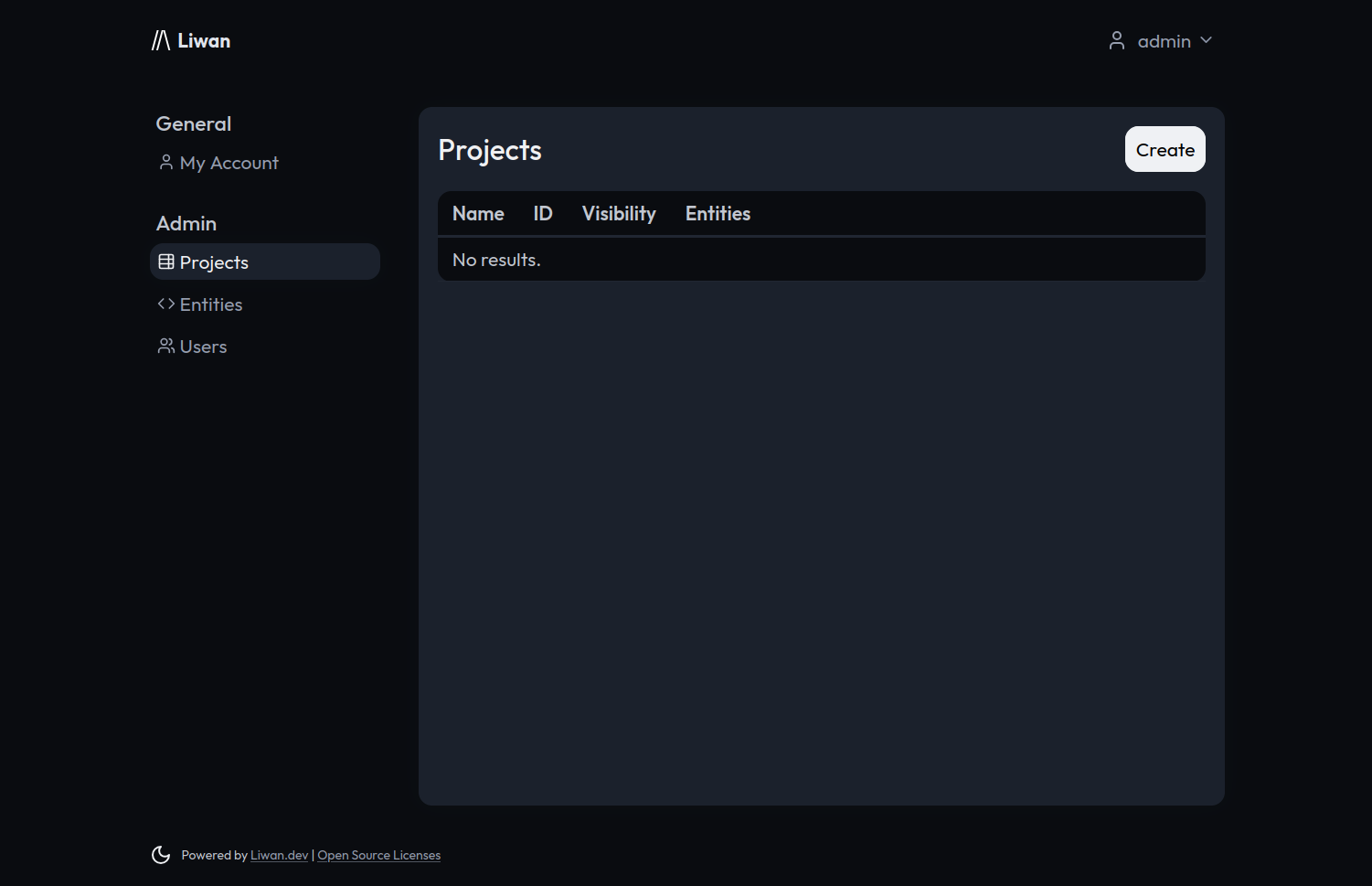This screenshot has width=1372, height=886.
Task: Click the Entities column header in table
Action: coord(718,214)
